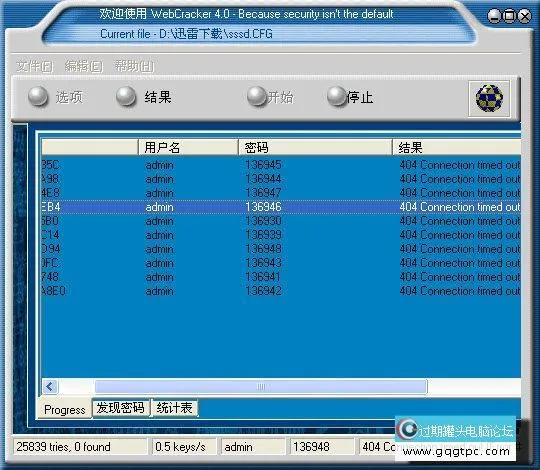The image size is (540, 470).
Task: Select row with password 136944
Action: [281, 179]
